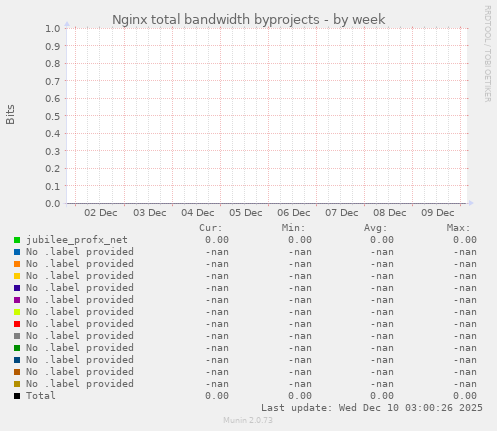Click the green jubilee_profx_net legend swatch
The height and width of the screenshot is (431, 497).
pyautogui.click(x=17, y=240)
